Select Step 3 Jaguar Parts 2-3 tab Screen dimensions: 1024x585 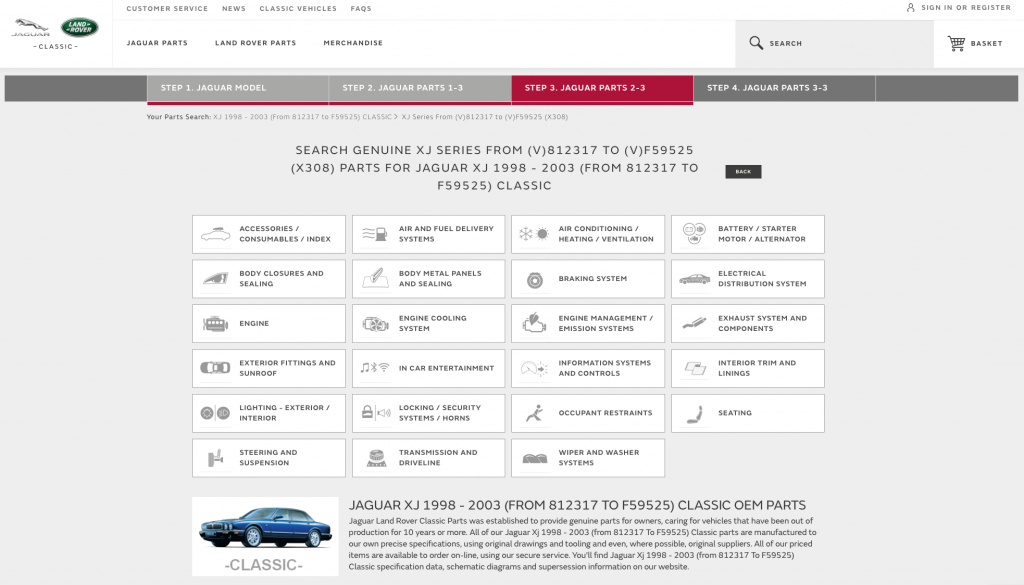click(x=602, y=88)
